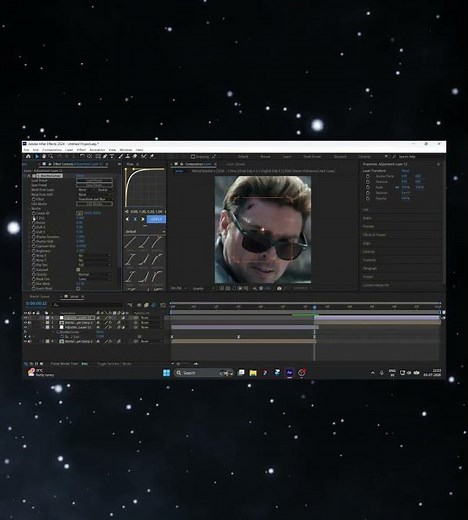
Task: Click the blue APPLY button in Flow
Action: point(156,219)
